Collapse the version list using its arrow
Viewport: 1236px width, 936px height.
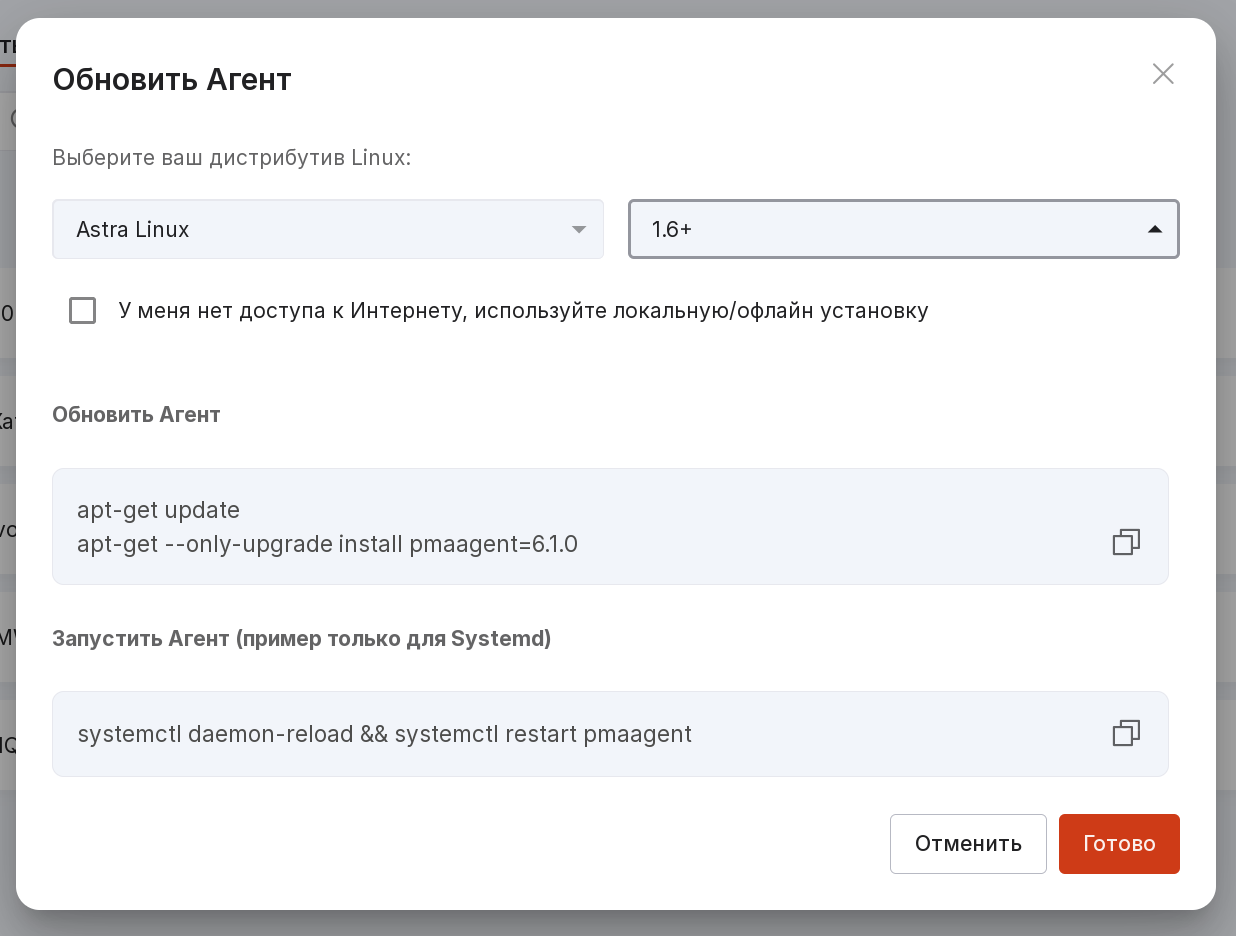click(x=1155, y=229)
